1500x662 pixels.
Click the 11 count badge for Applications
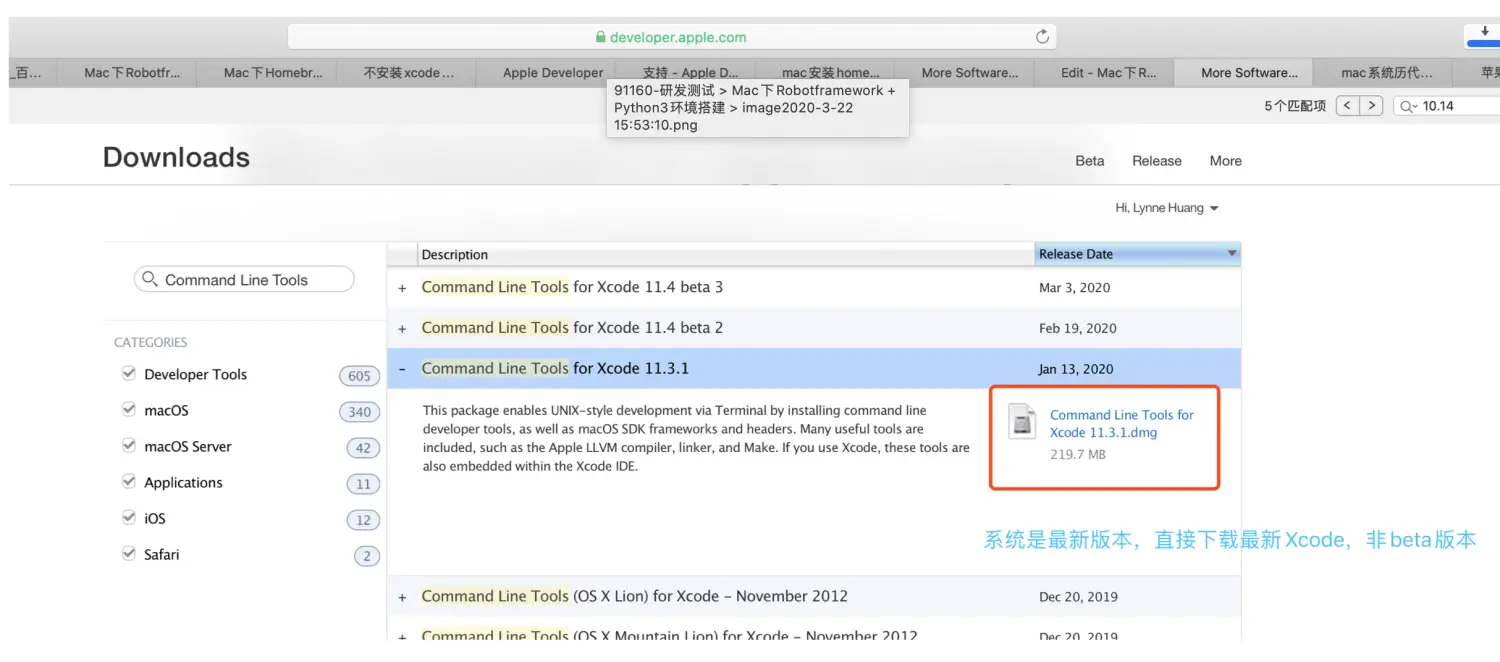click(x=363, y=484)
